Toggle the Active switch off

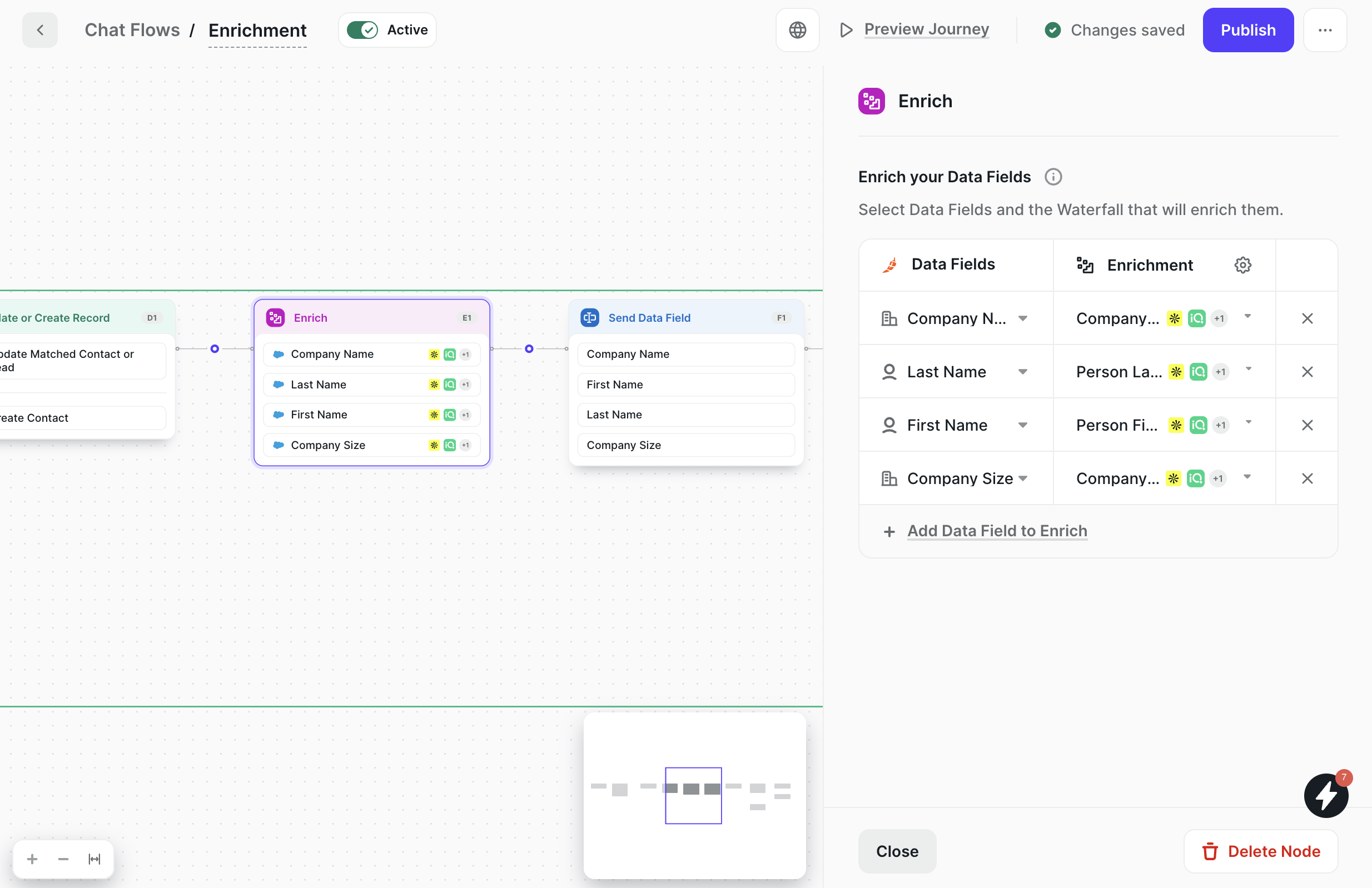(x=362, y=29)
